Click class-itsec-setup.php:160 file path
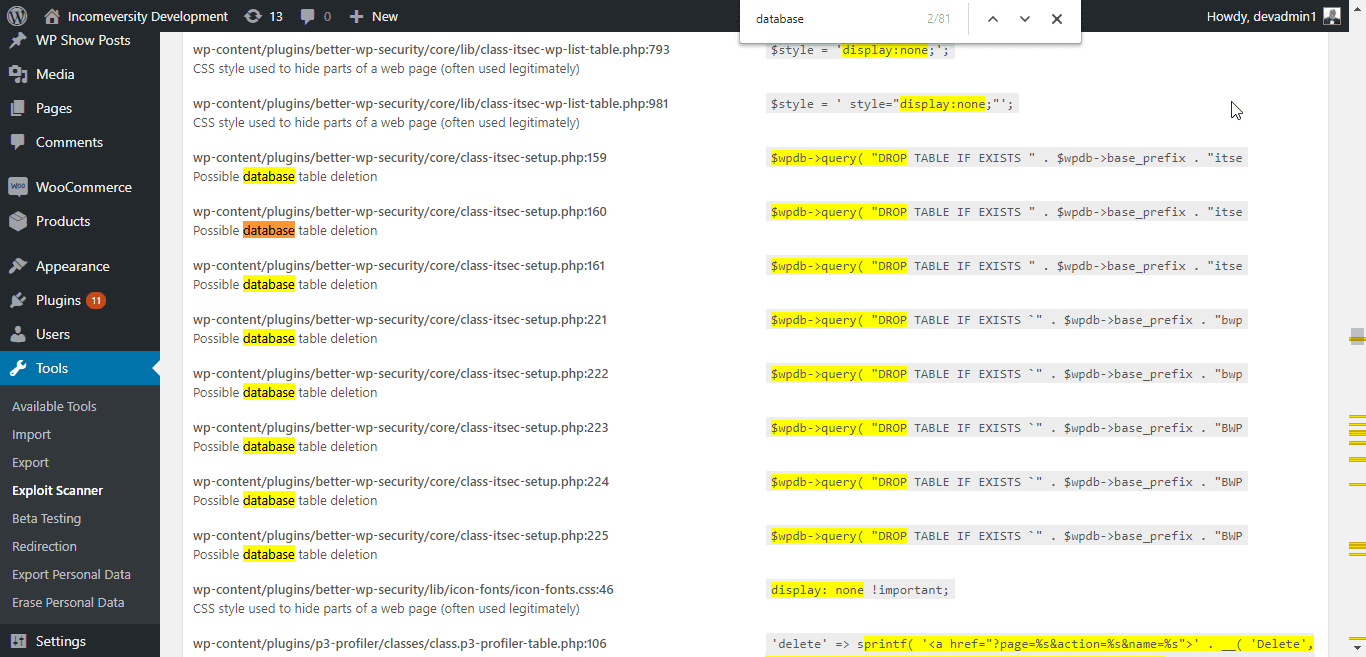Image resolution: width=1366 pixels, height=657 pixels. click(400, 212)
